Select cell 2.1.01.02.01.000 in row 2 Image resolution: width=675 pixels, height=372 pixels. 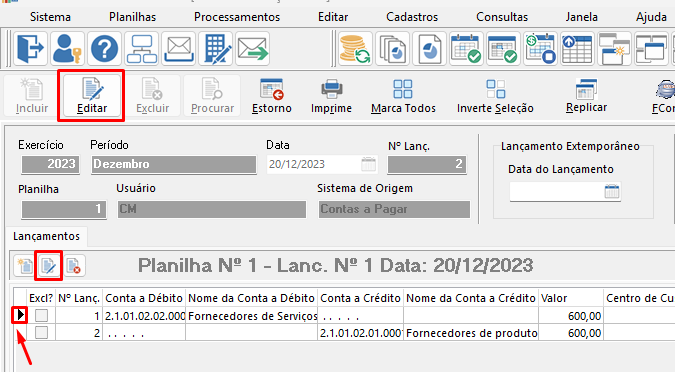pos(360,333)
